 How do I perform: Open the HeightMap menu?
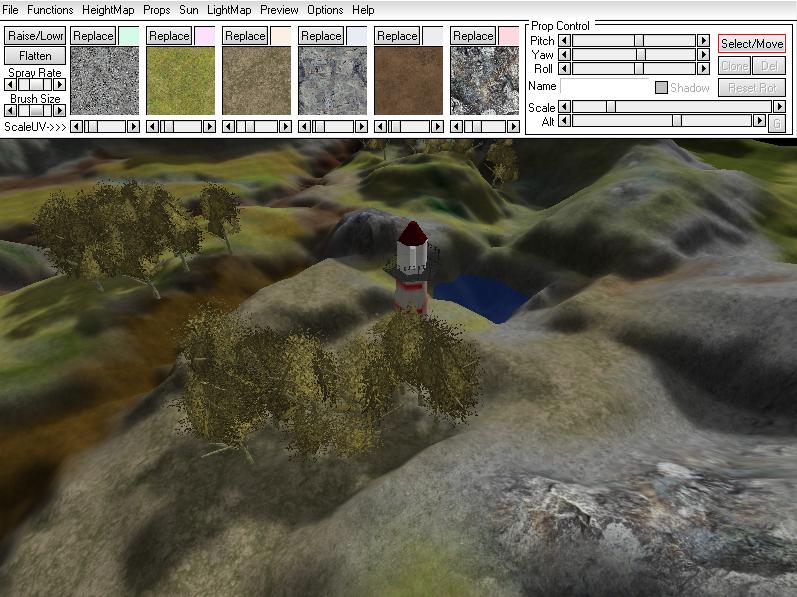108,10
